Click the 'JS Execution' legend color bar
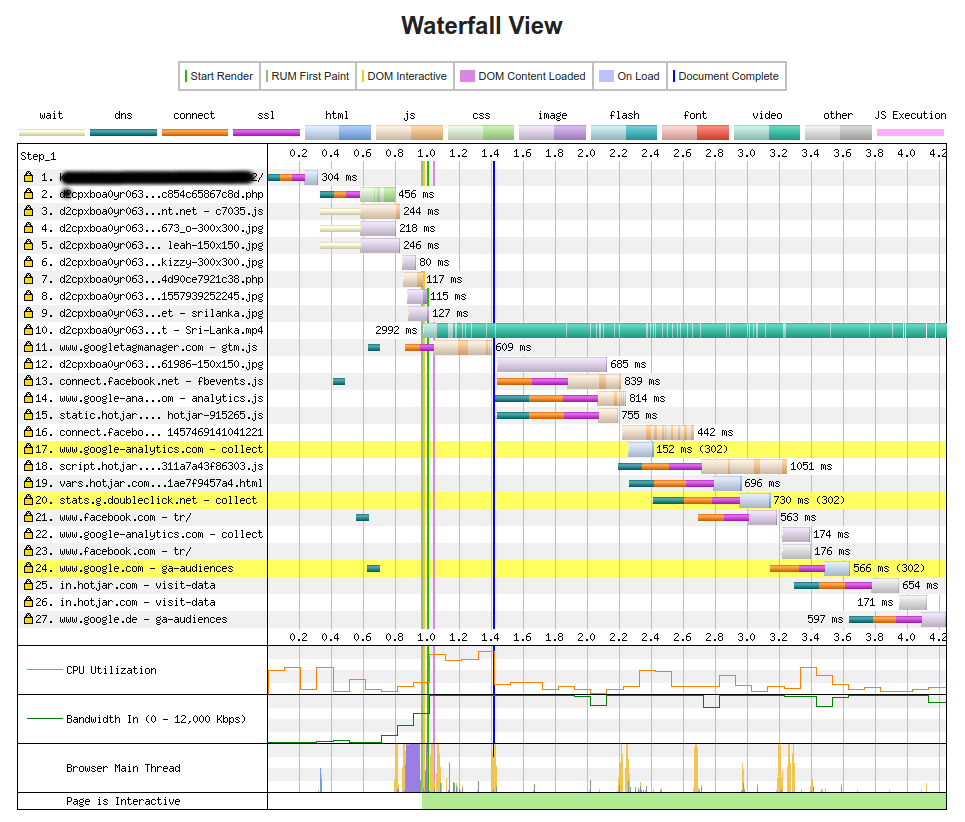The image size is (965, 822). tap(910, 132)
